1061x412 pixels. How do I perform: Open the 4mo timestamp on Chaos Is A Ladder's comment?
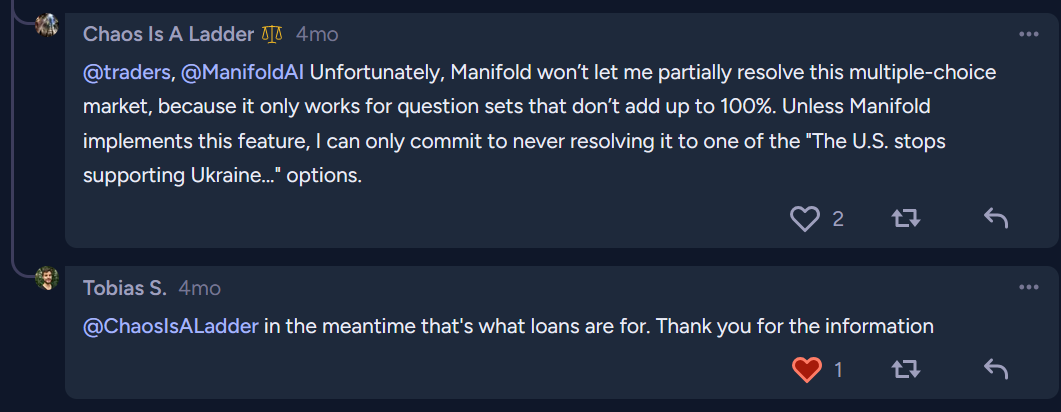pyautogui.click(x=317, y=34)
